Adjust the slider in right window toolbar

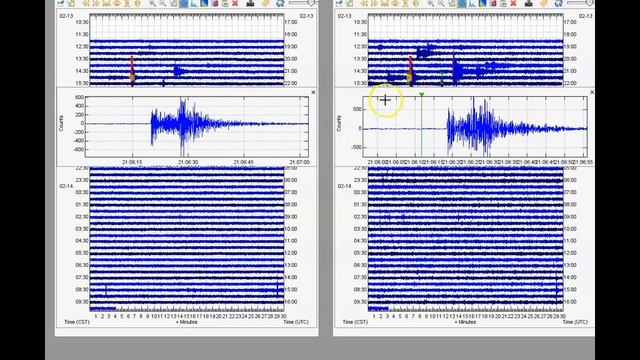click(589, 3)
